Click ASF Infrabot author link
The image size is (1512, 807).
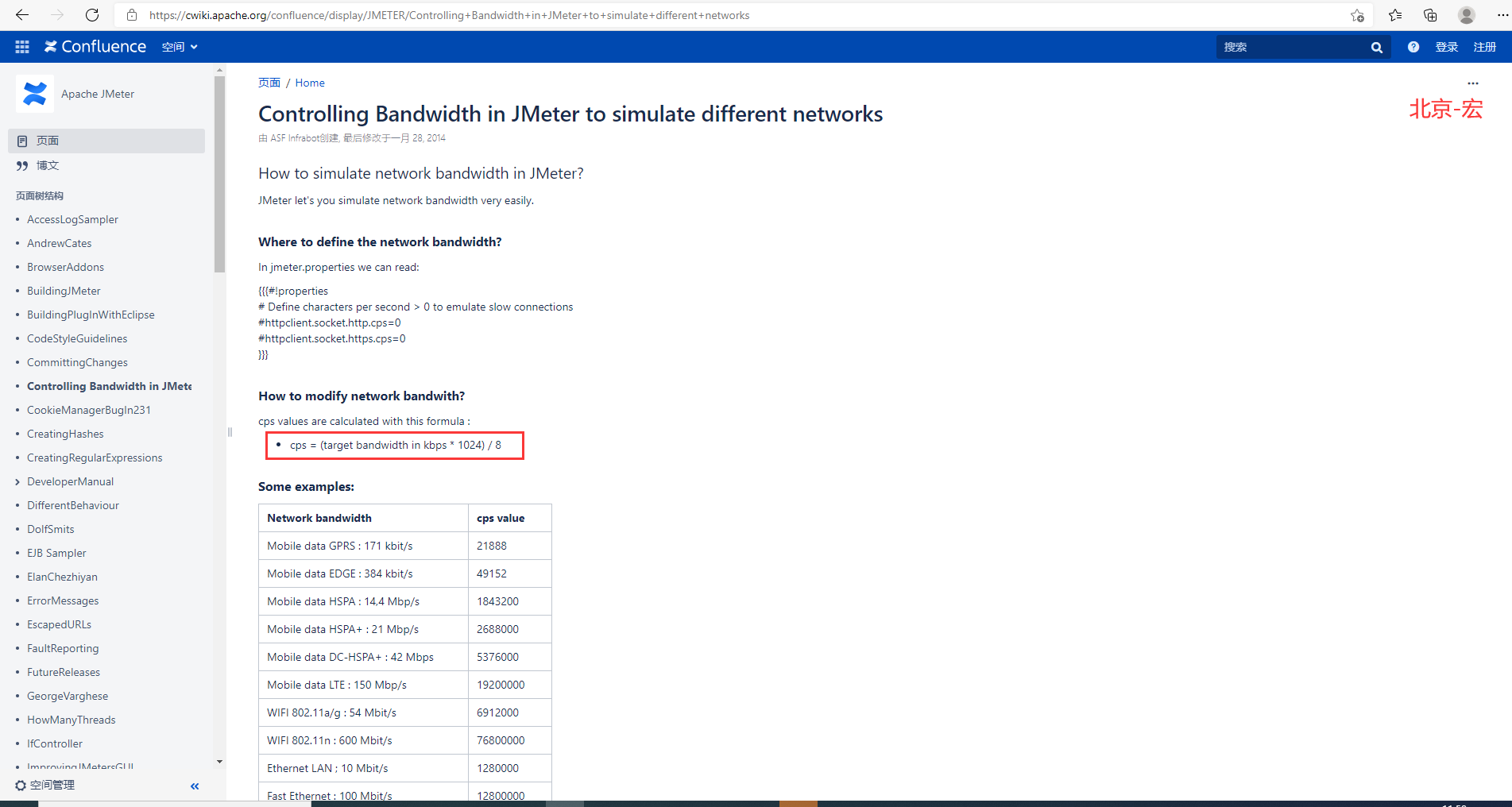[x=294, y=138]
